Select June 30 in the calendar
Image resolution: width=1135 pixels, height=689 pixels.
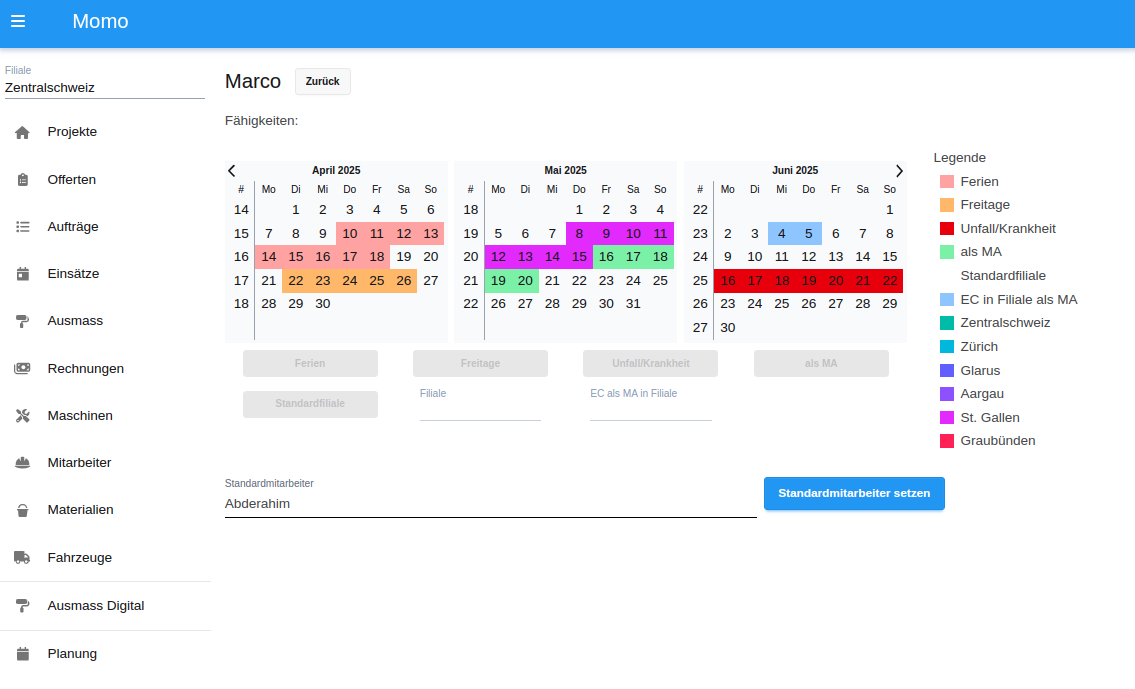coord(728,327)
